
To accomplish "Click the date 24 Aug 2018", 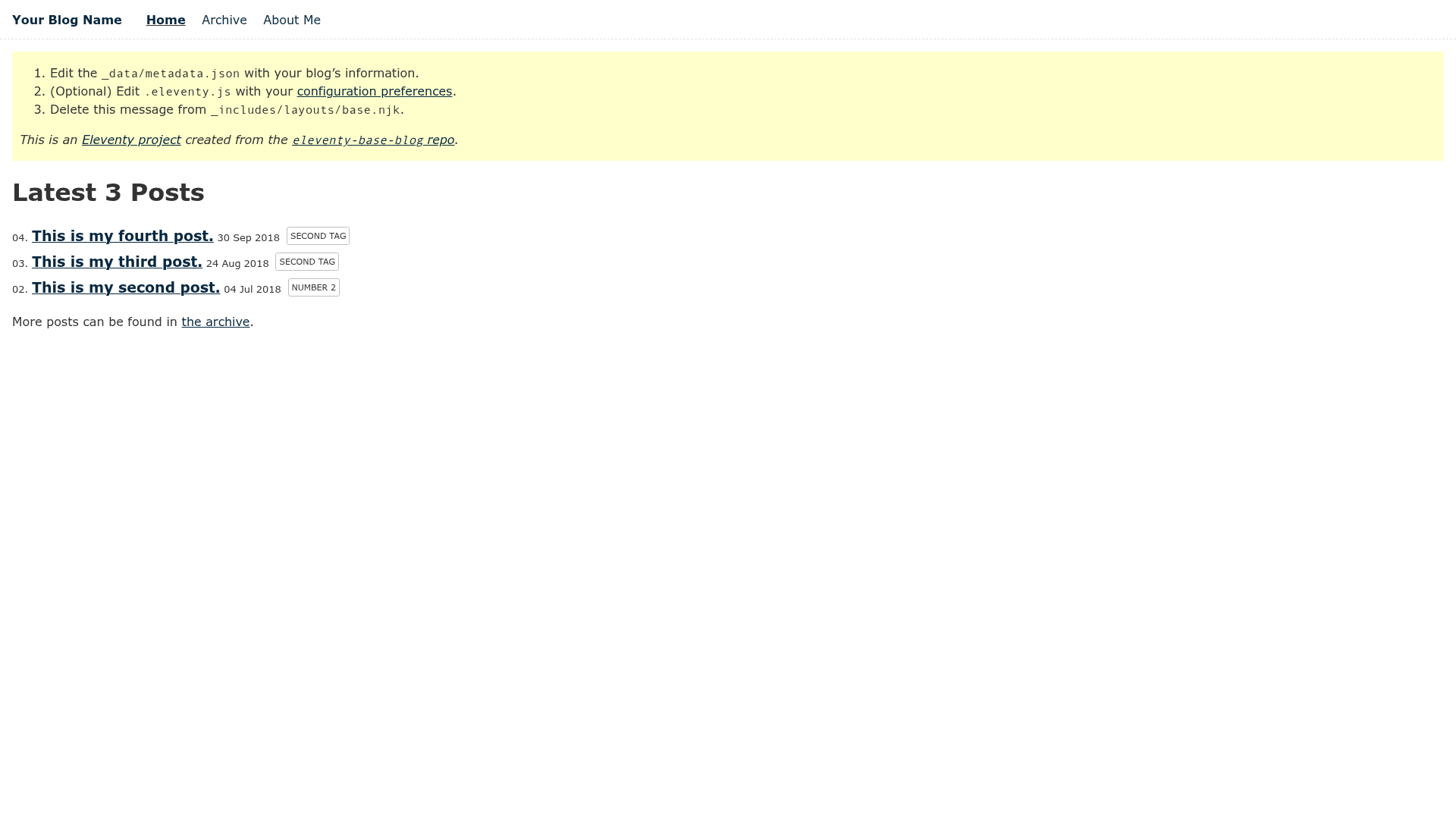I will pos(237,264).
